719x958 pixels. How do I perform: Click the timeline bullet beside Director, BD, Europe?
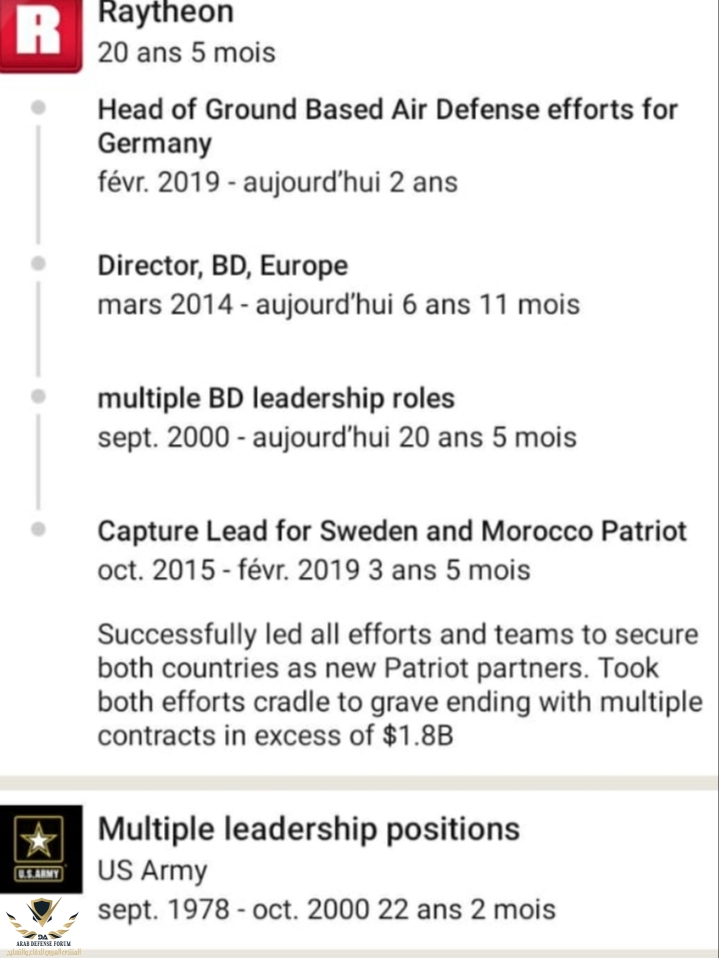(39, 264)
